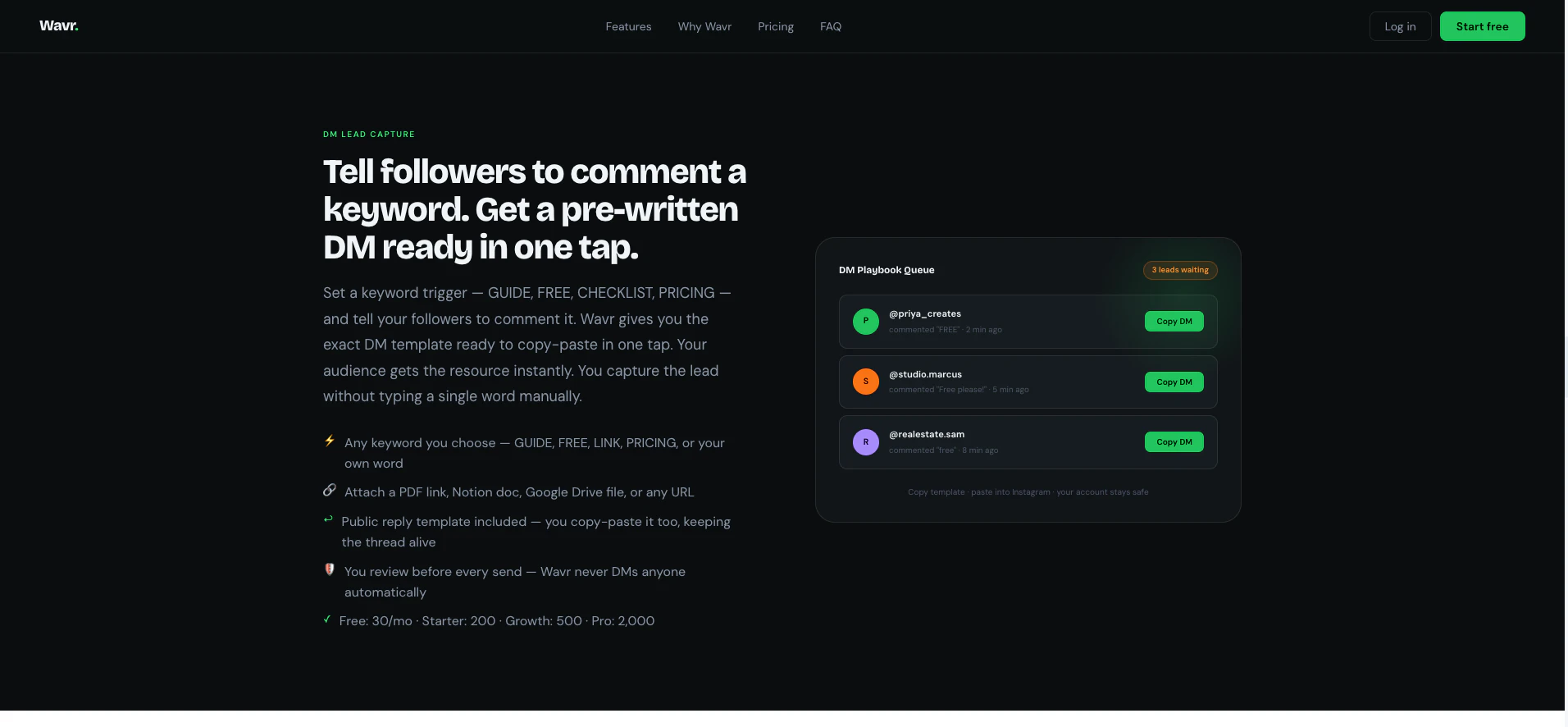Click 'commented "FREE" · 2 min ago' text
Image resolution: width=1568 pixels, height=727 pixels.
[x=946, y=330]
